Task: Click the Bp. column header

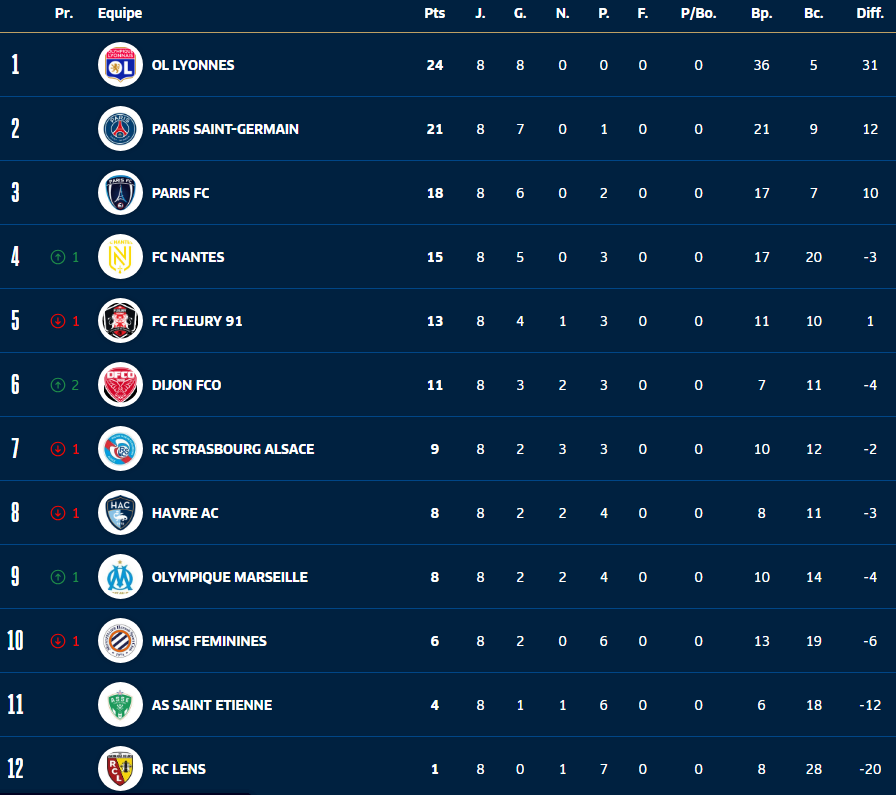Action: pos(762,14)
